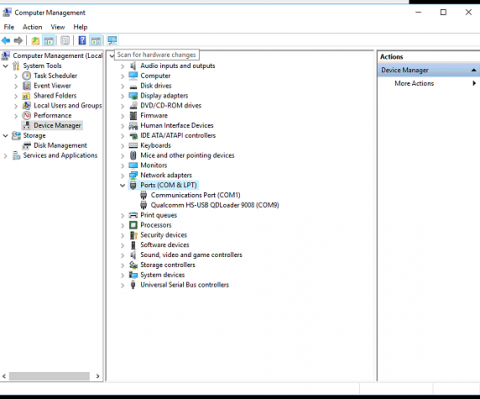
Task: Click the Forward arrow toolbar icon
Action: tap(18, 41)
